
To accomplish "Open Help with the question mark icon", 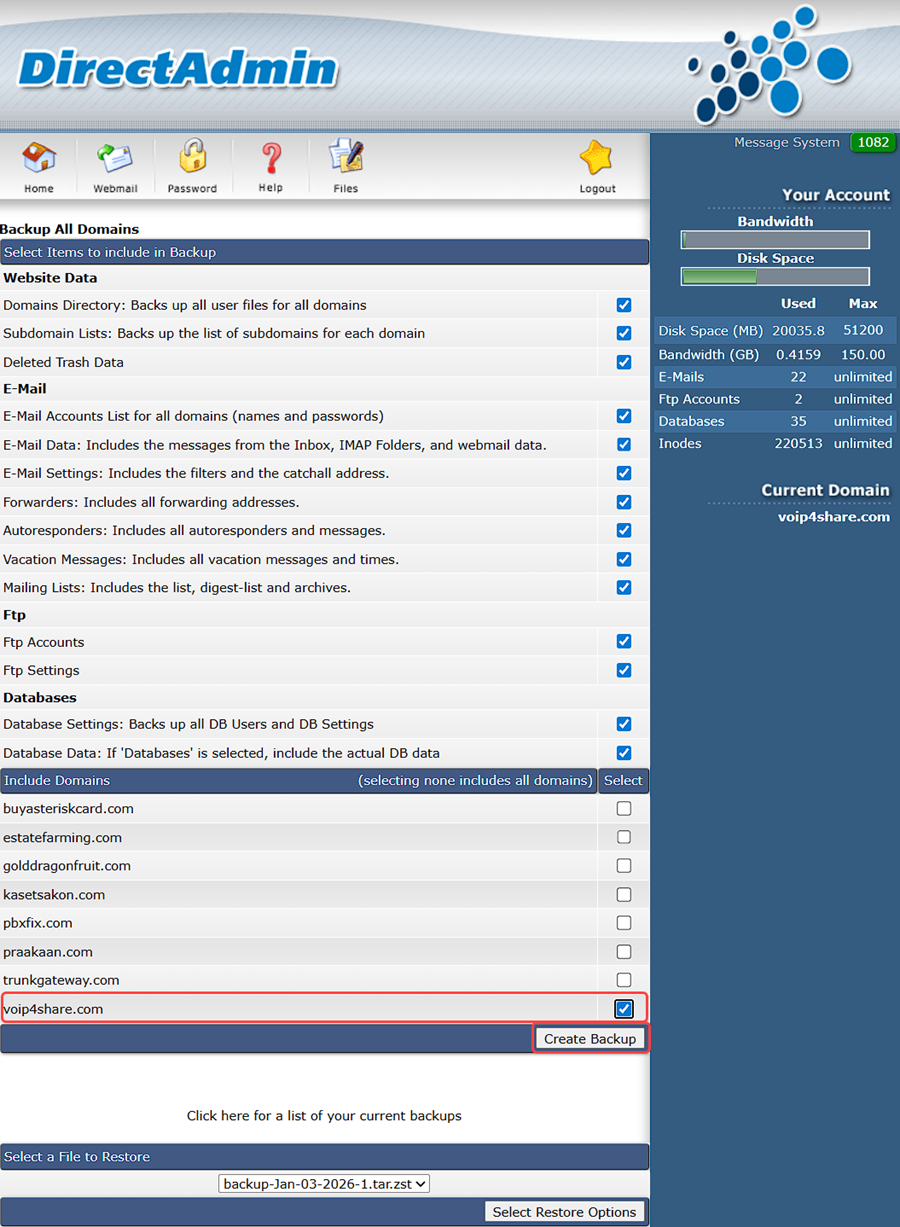I will pyautogui.click(x=270, y=158).
